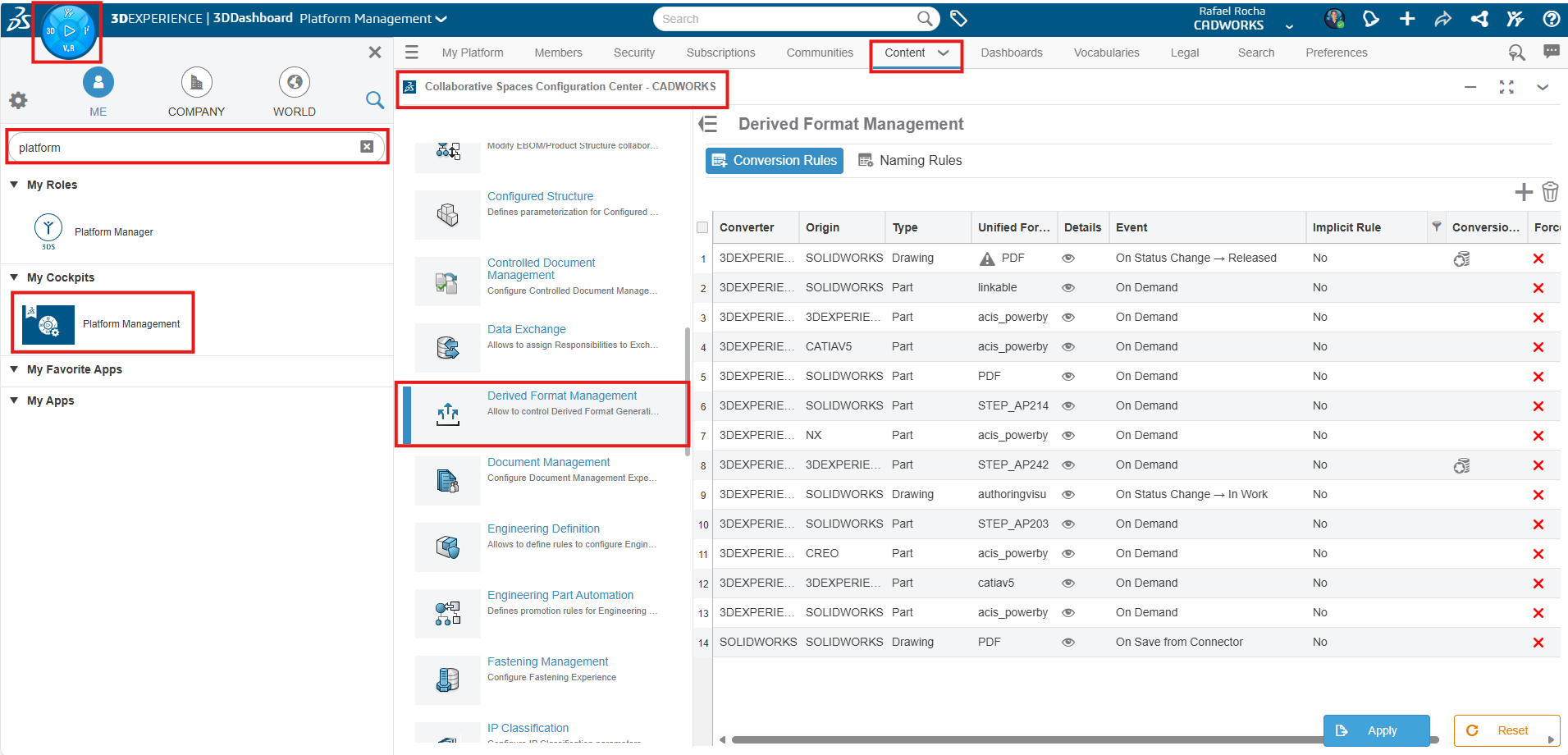Clear the platform search field
This screenshot has height=755, width=1568.
click(367, 147)
